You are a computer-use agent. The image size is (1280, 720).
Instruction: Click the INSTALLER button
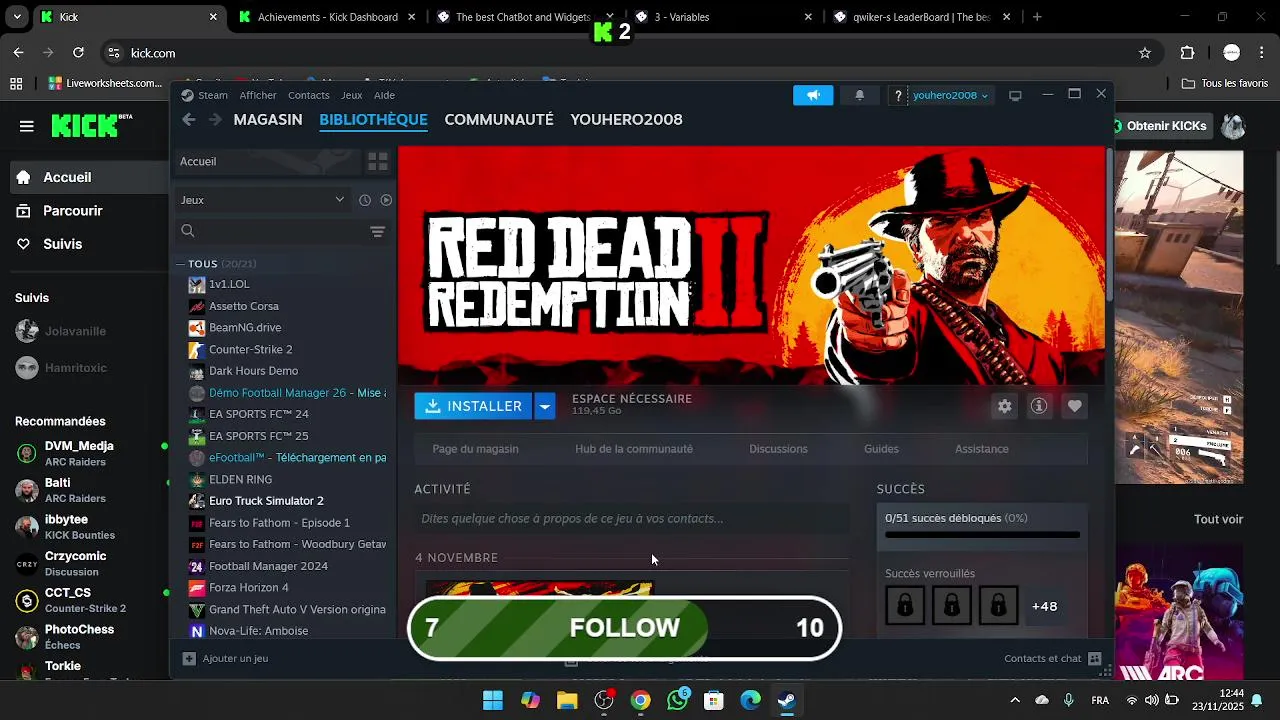pos(474,406)
